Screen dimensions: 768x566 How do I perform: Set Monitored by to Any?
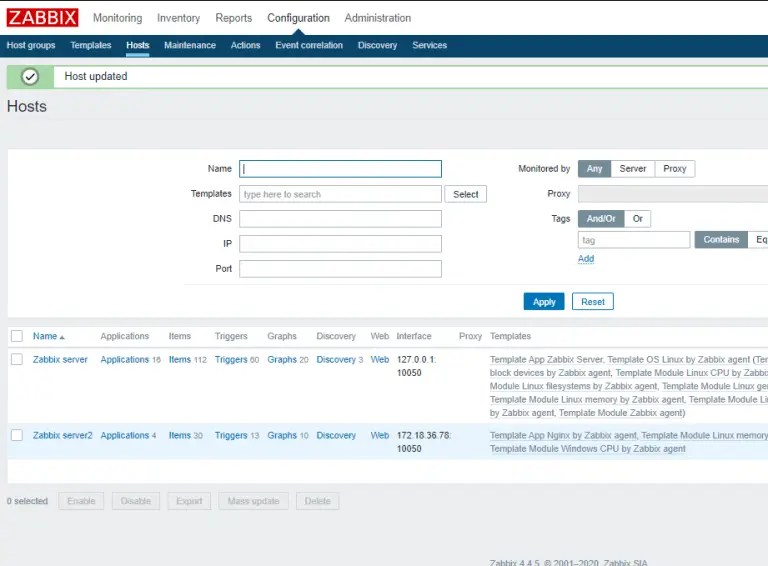click(594, 168)
